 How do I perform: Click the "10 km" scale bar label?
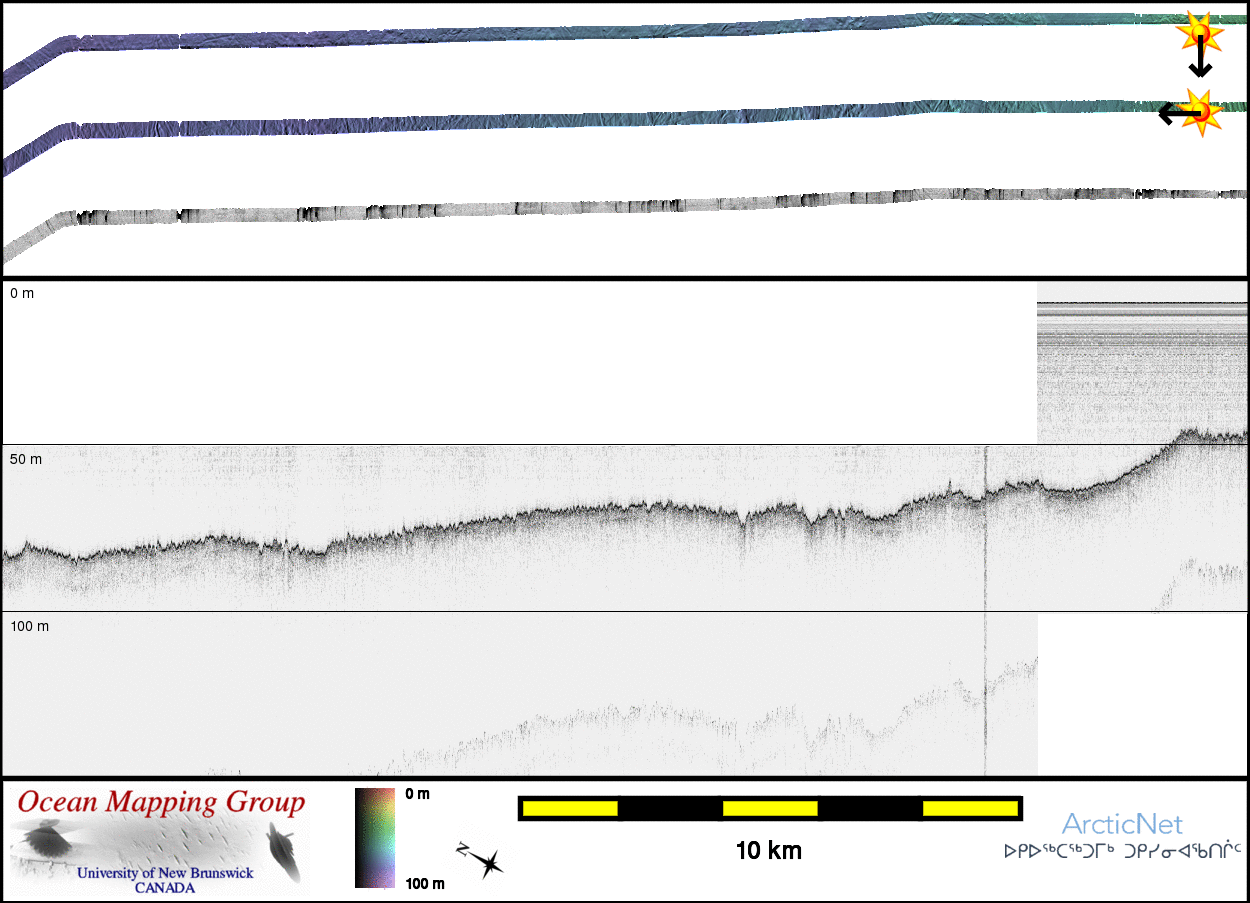coord(768,851)
